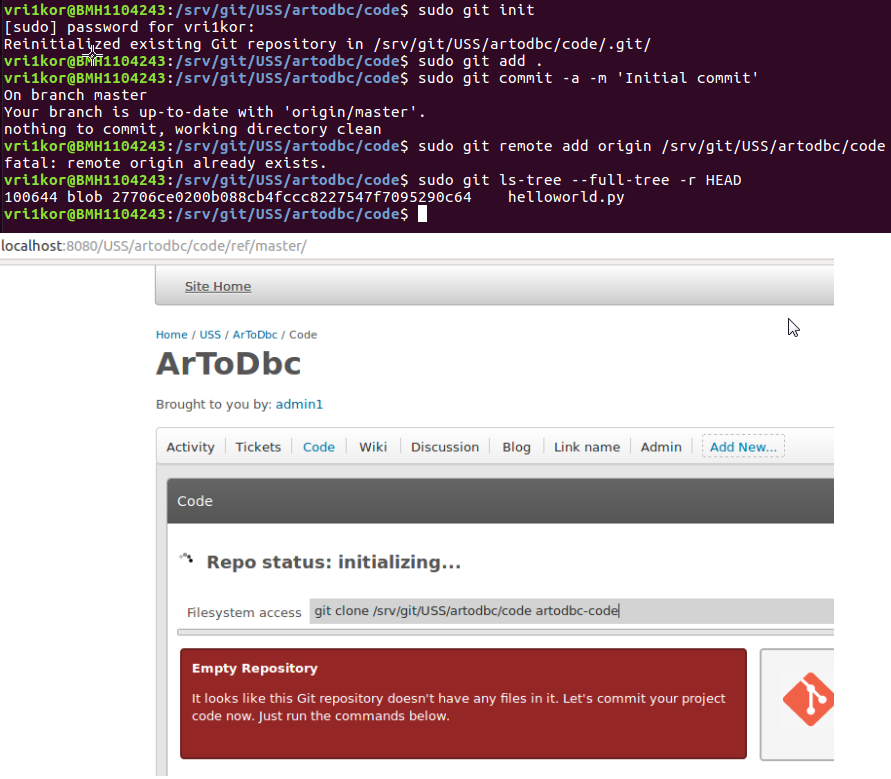Open the Tickets tab

point(258,447)
